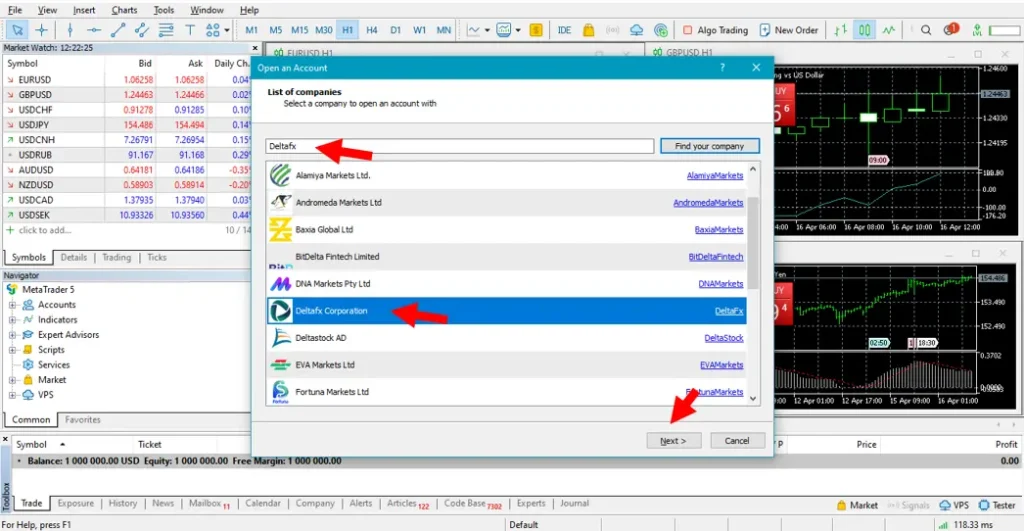The width and height of the screenshot is (1024, 531).
Task: Open the search magnifier icon
Action: [x=926, y=30]
